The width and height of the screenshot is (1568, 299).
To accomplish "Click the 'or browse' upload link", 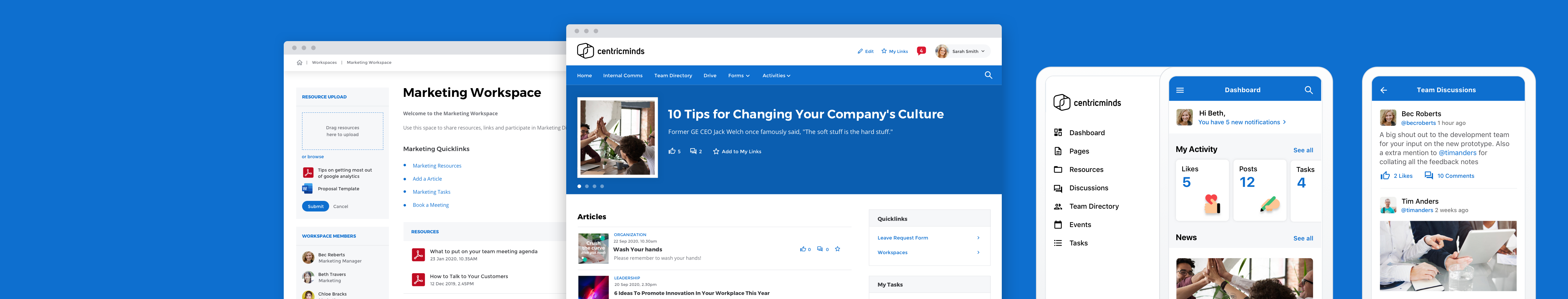I will pyautogui.click(x=313, y=156).
